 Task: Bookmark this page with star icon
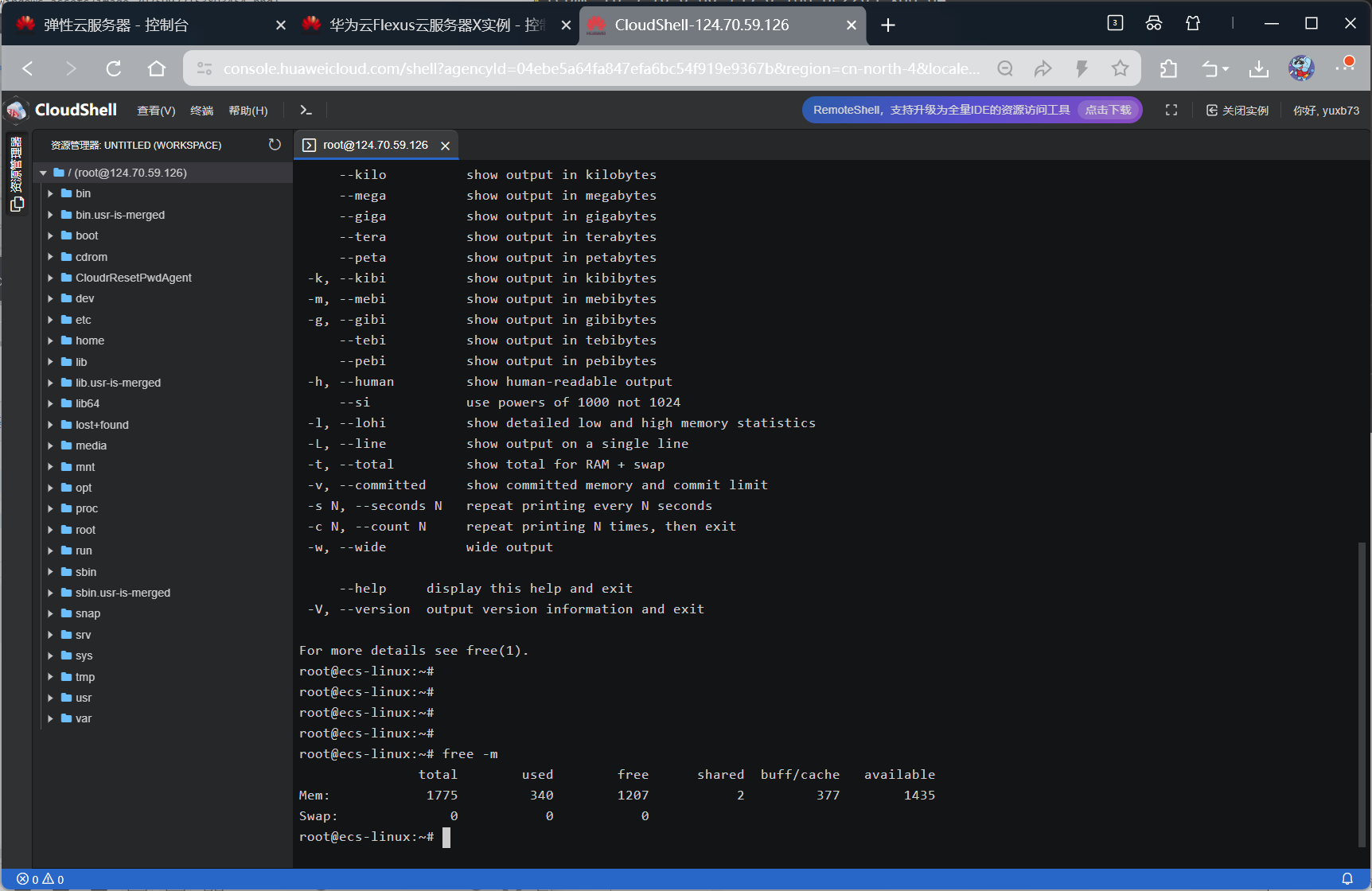click(x=1120, y=68)
